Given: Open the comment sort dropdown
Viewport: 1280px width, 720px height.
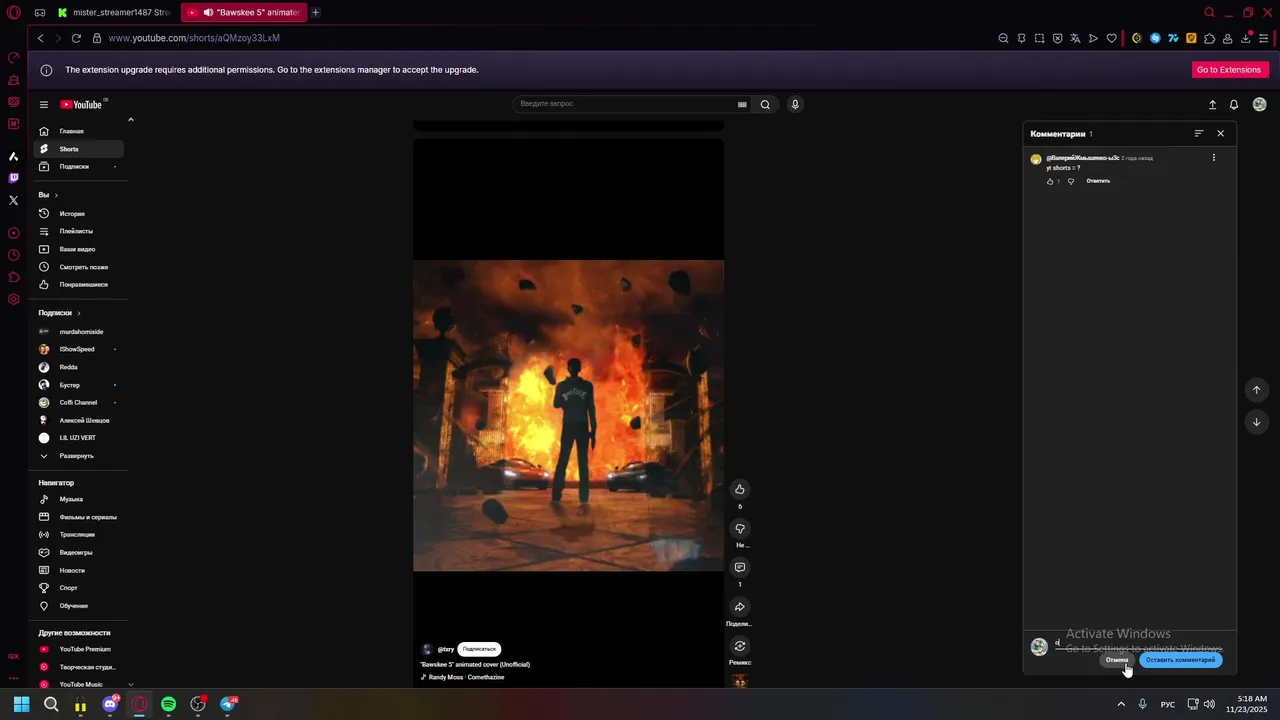Looking at the screenshot, I should 1199,133.
